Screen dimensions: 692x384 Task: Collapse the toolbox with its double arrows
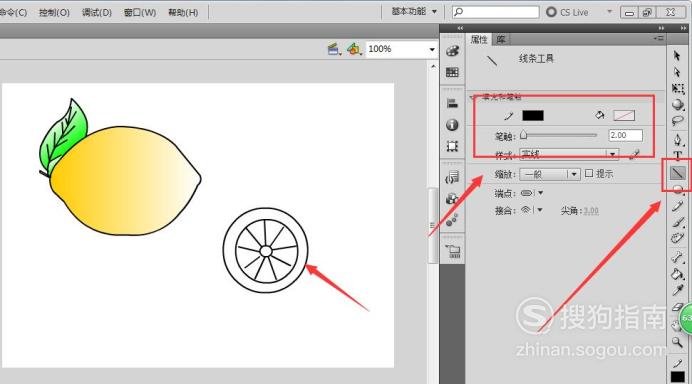coord(684,28)
